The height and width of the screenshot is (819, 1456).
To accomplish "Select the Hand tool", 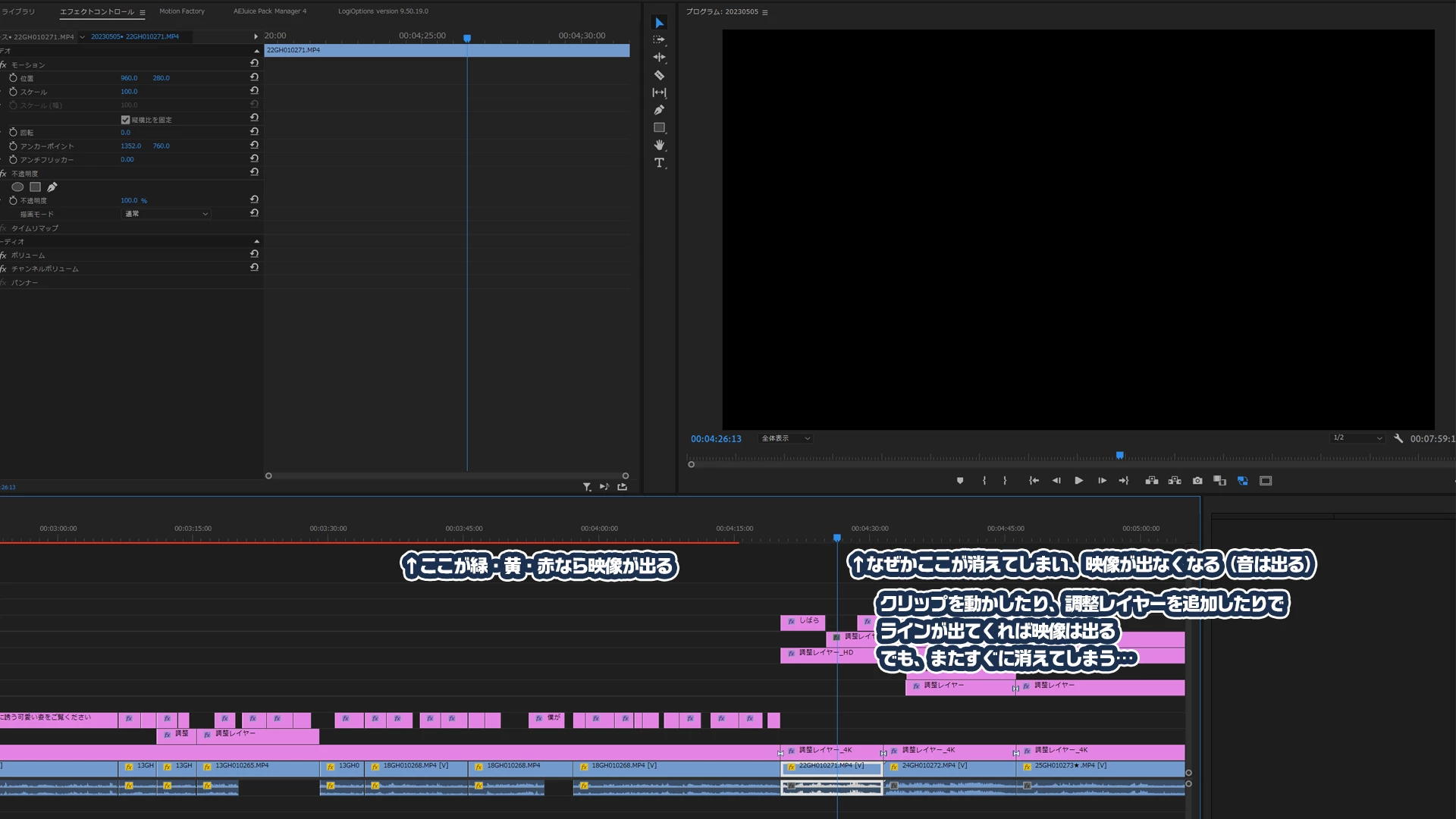I will (659, 145).
